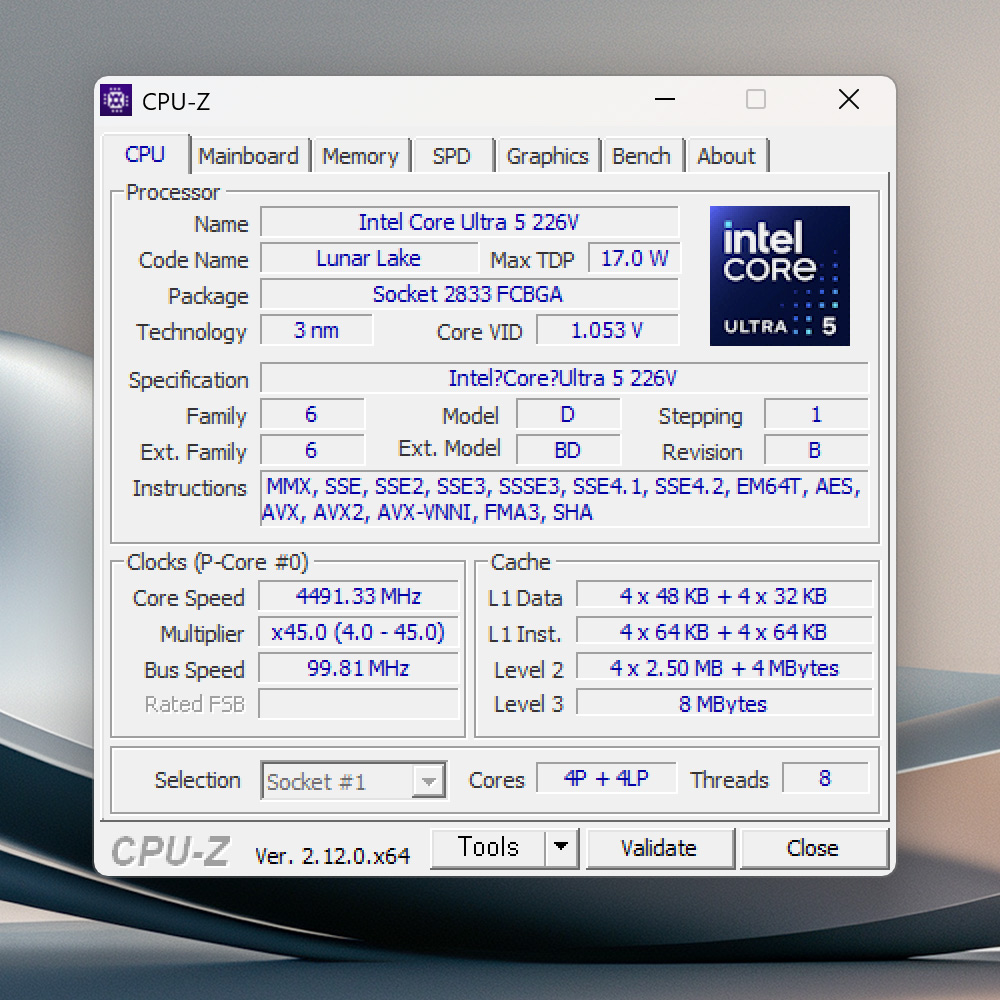The image size is (1000, 1000).
Task: Click the Stepping value 1
Action: pyautogui.click(x=816, y=415)
